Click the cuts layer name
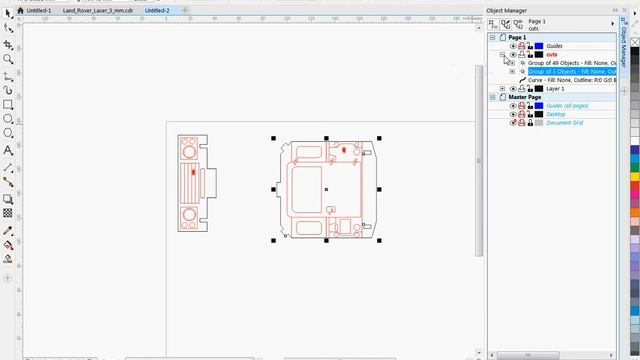This screenshot has height=360, width=640. click(551, 55)
